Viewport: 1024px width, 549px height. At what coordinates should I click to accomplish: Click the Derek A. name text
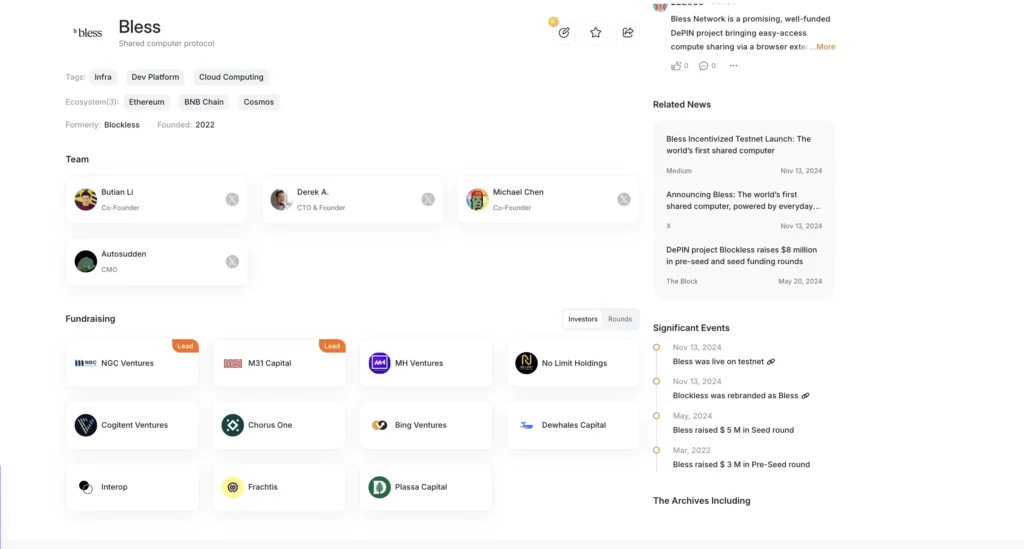[313, 192]
